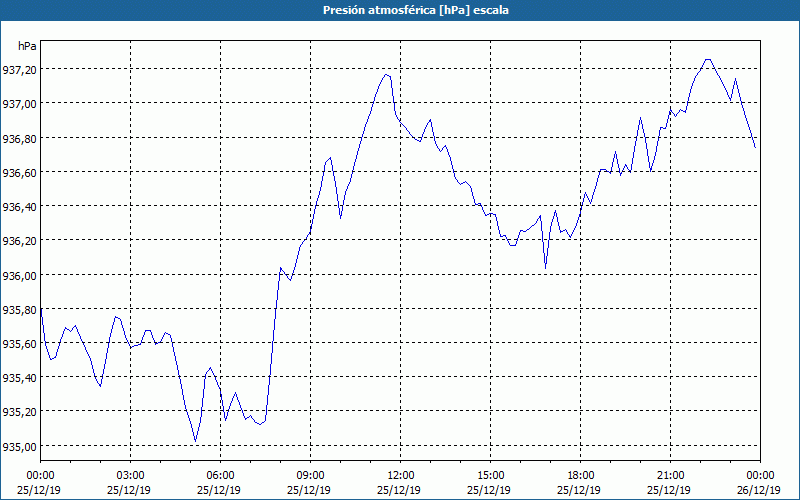Viewport: 800px width, 500px height.
Task: Select the 936,40 y-axis label
Action: (19, 207)
